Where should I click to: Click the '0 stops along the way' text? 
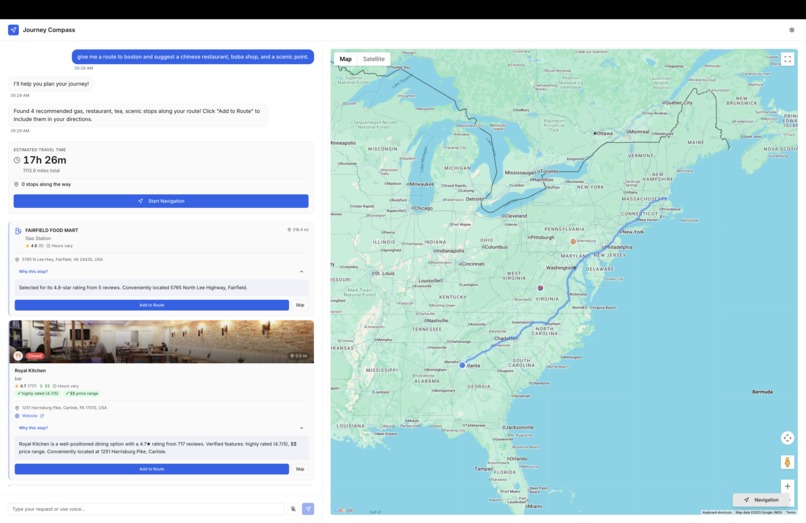click(46, 184)
